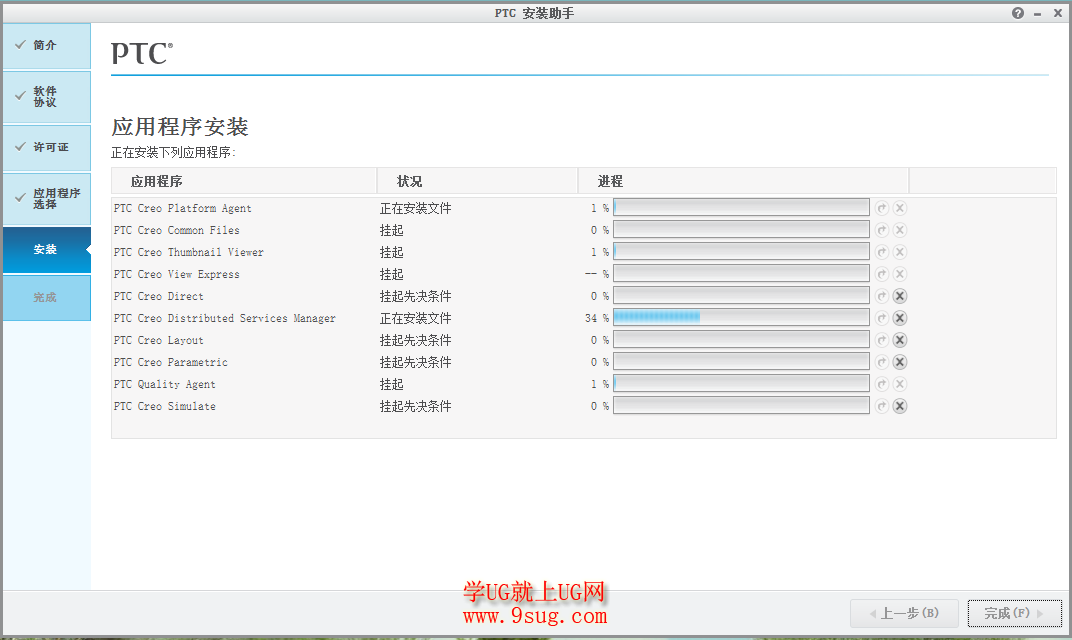Click cancel icon for PTC Creo Thumbnail Viewer

[900, 252]
